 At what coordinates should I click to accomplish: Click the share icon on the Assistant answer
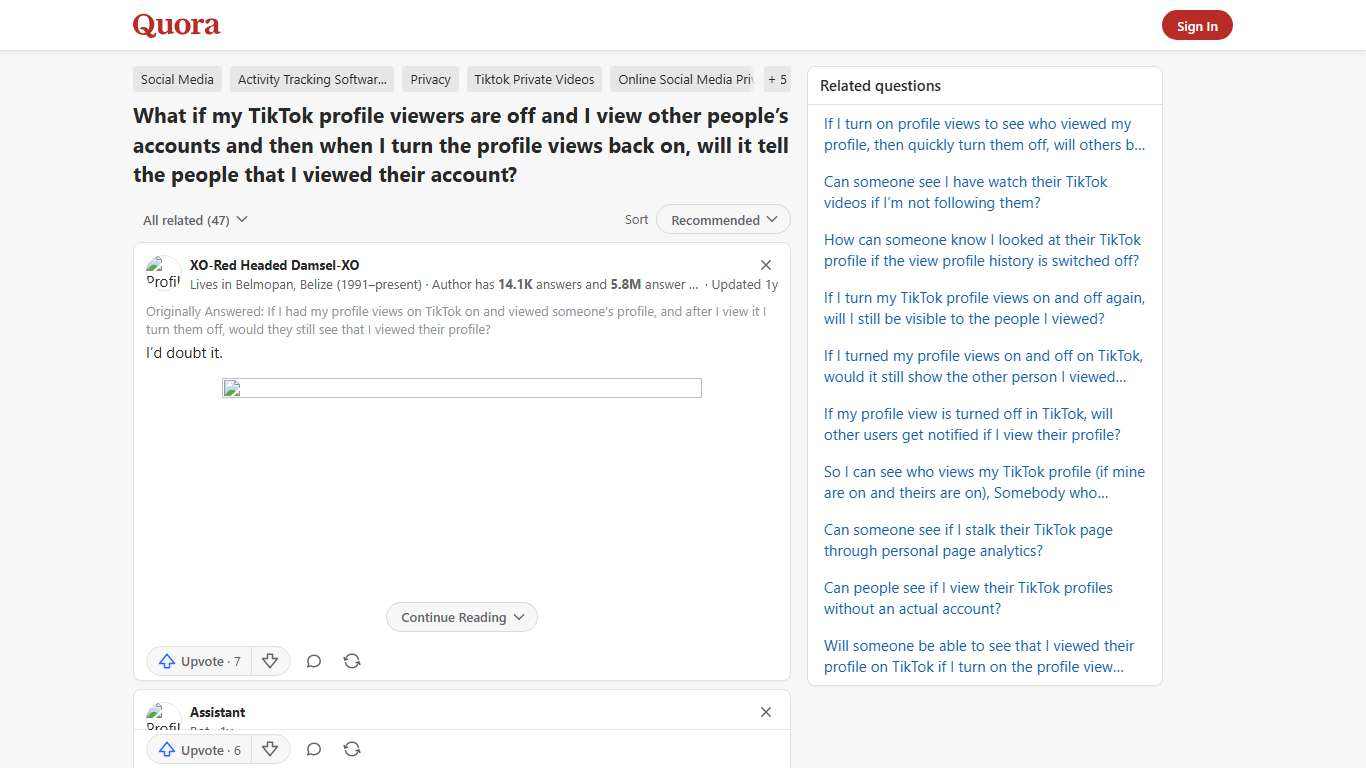tap(351, 749)
